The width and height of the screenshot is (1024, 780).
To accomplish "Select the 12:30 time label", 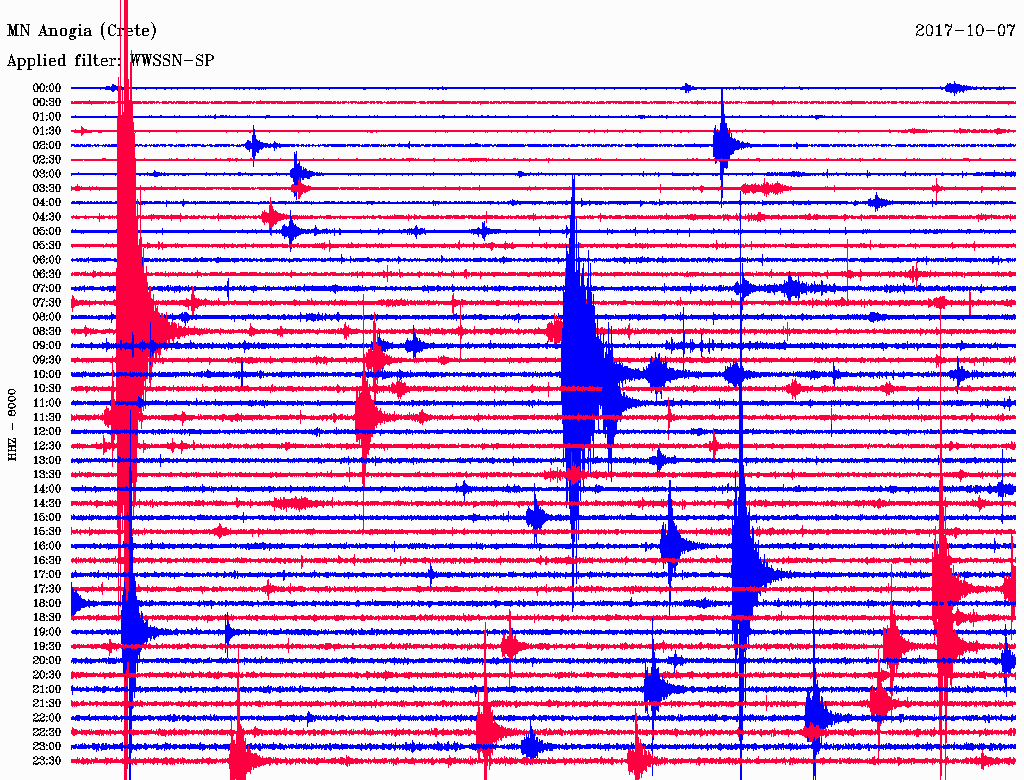I will pyautogui.click(x=47, y=446).
